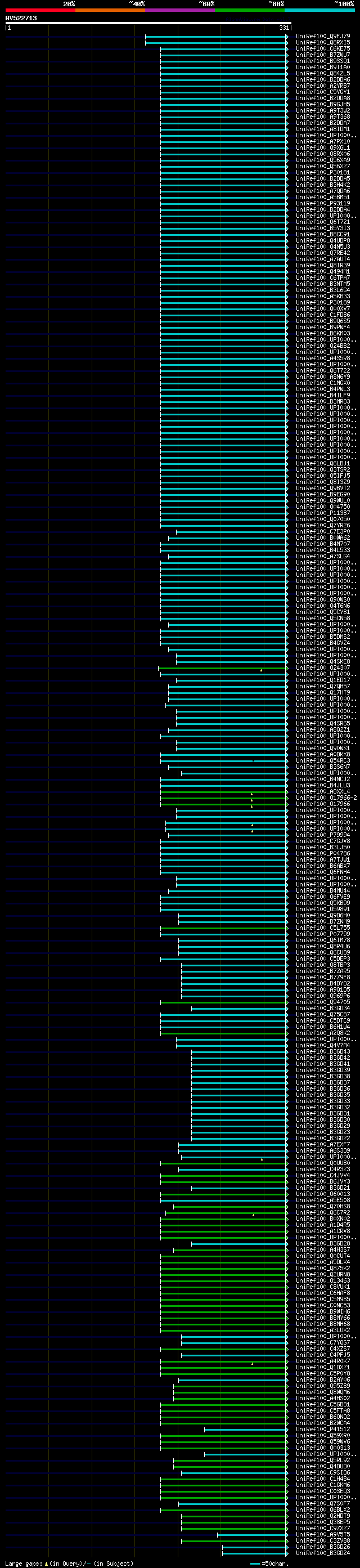The height and width of the screenshot is (1568, 360).
Task: Select the UniRef100_O59891 label
Action: pyautogui.click(x=323, y=909)
